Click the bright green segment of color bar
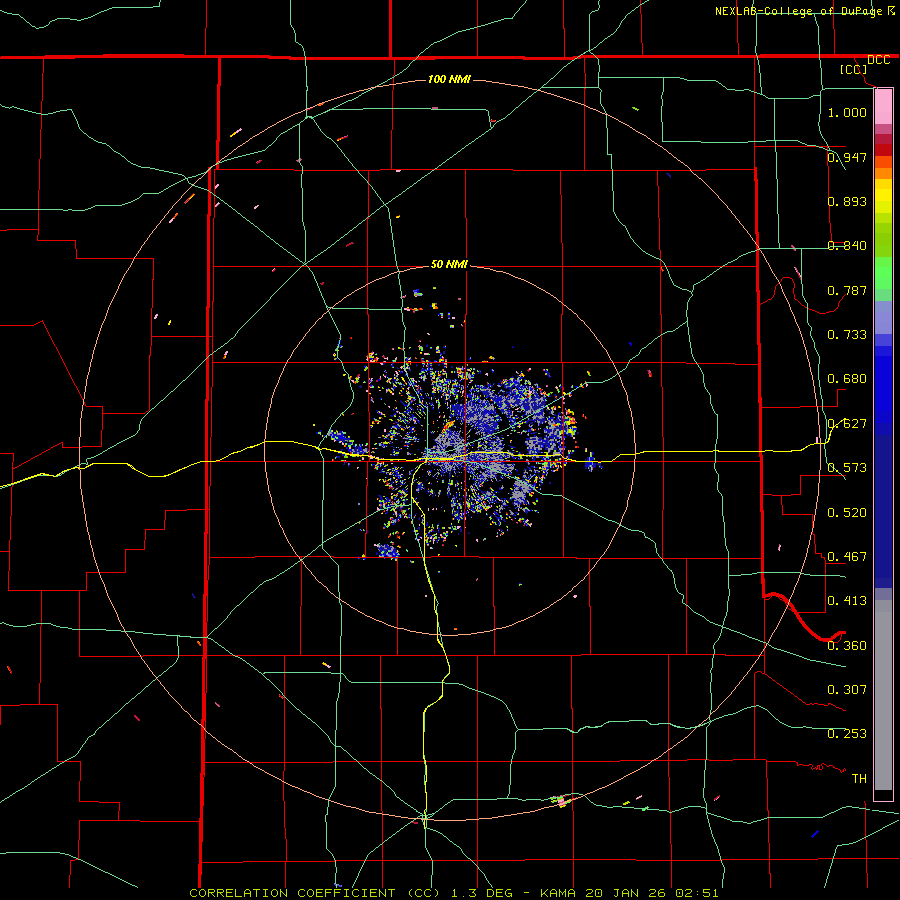900x900 pixels. [883, 273]
